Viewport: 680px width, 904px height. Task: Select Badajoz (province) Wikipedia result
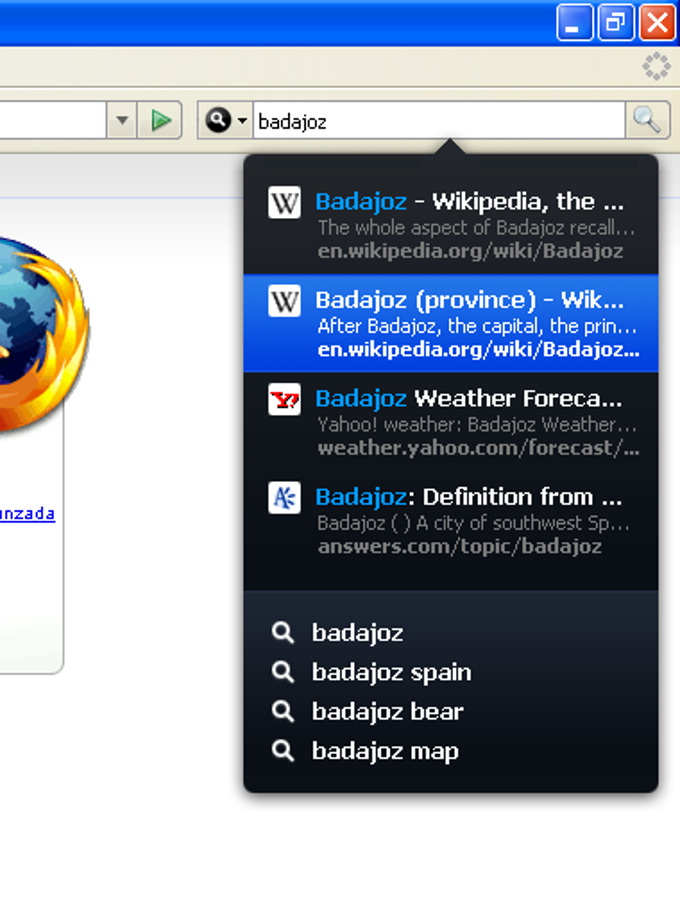click(x=450, y=323)
